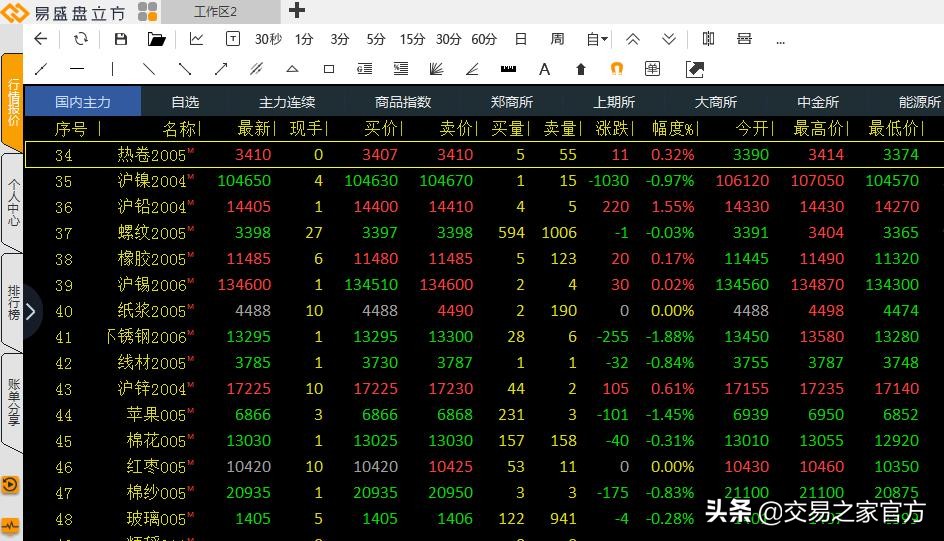The height and width of the screenshot is (541, 944).
Task: Open the four-square workspace grid icon
Action: (x=148, y=11)
